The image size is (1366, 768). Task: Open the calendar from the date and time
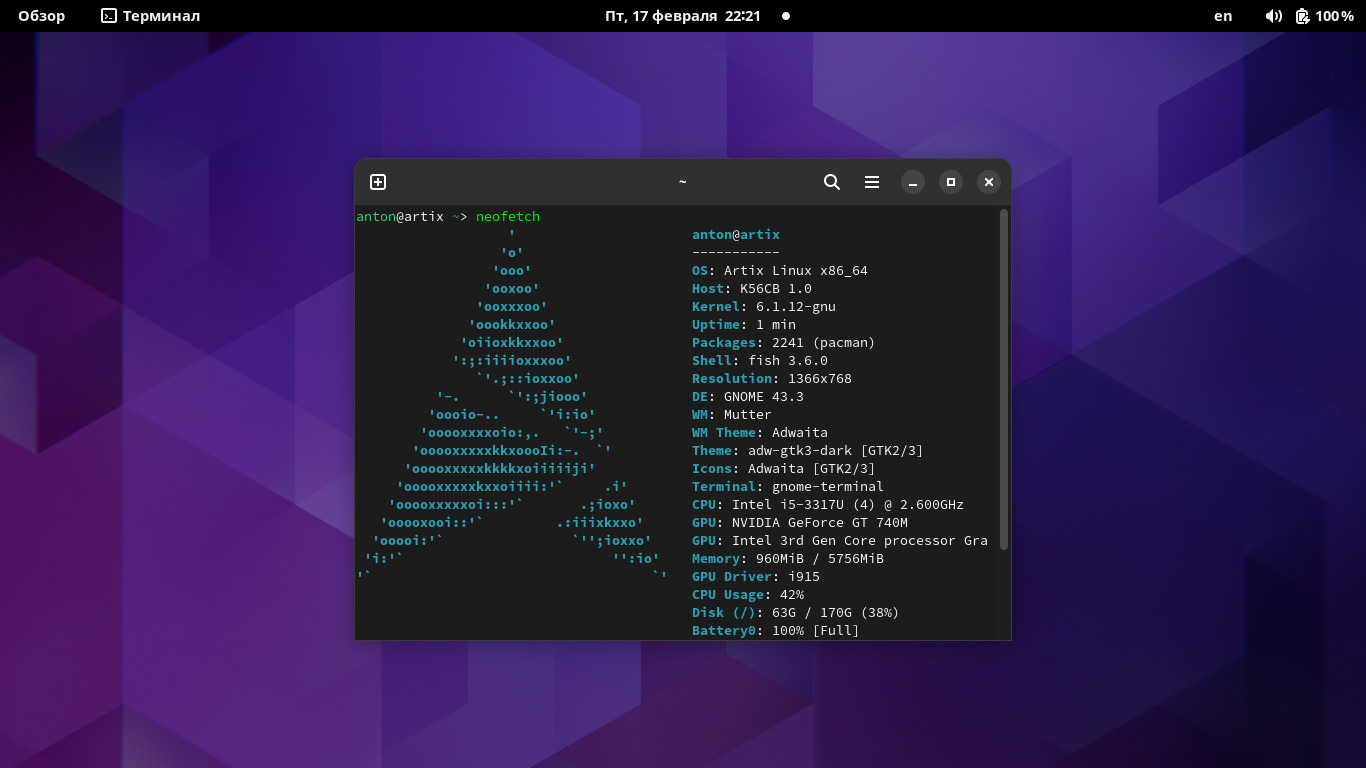[682, 16]
